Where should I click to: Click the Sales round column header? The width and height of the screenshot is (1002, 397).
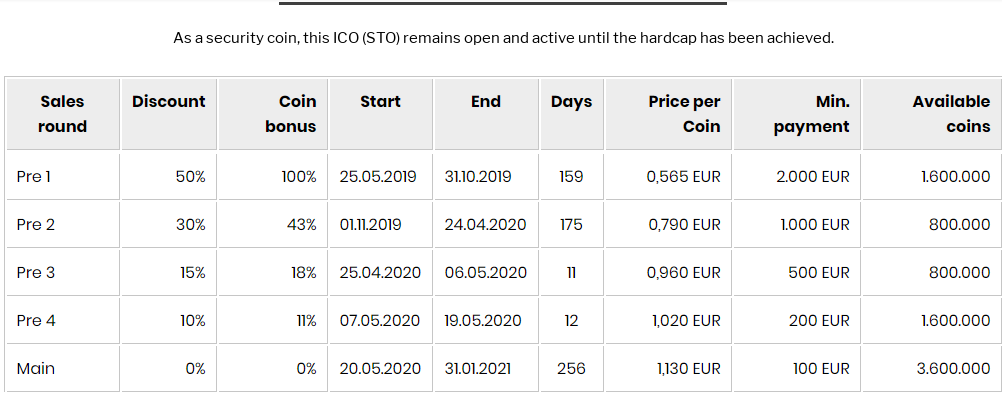point(63,114)
